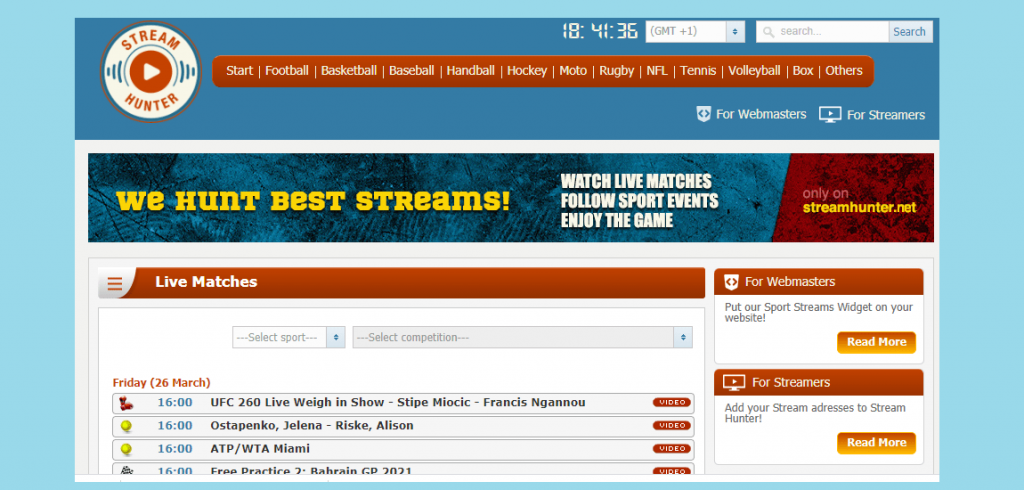Follow the For Streamers header link

click(x=886, y=115)
